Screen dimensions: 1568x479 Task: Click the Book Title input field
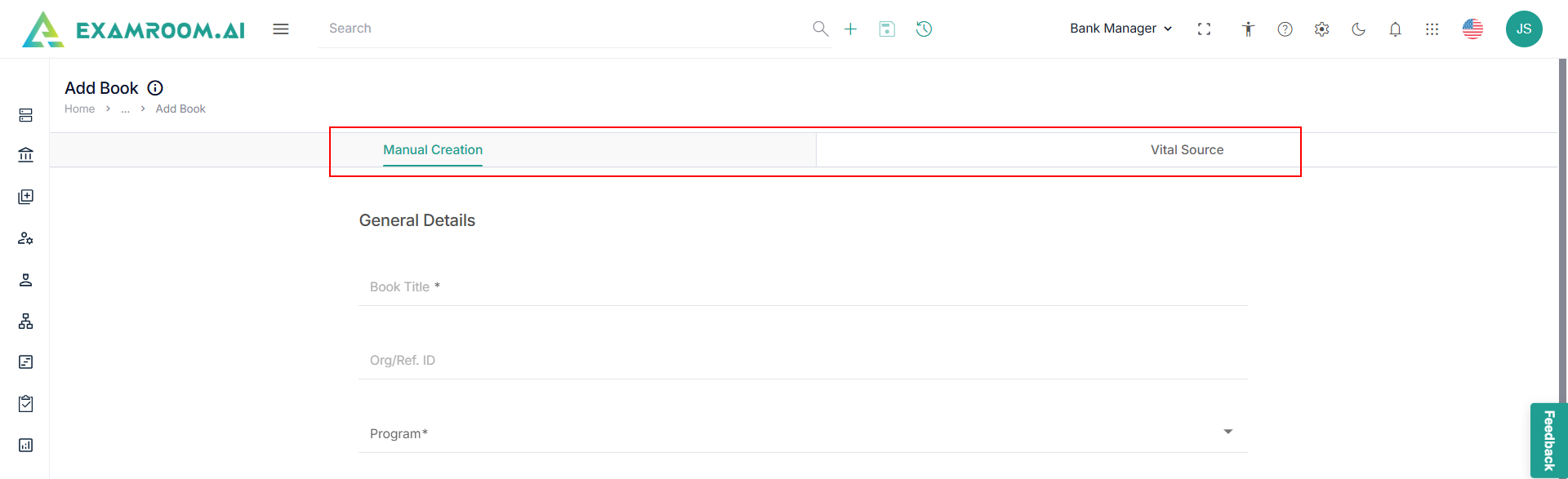click(x=802, y=287)
